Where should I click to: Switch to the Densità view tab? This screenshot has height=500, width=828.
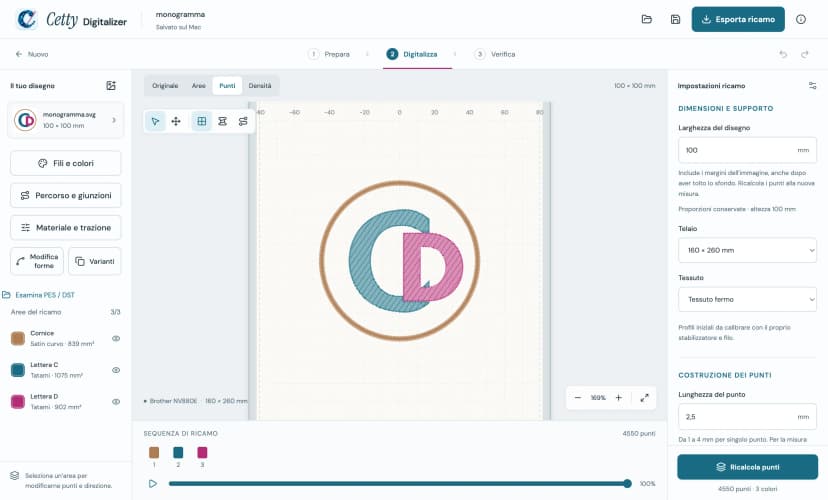(x=260, y=86)
